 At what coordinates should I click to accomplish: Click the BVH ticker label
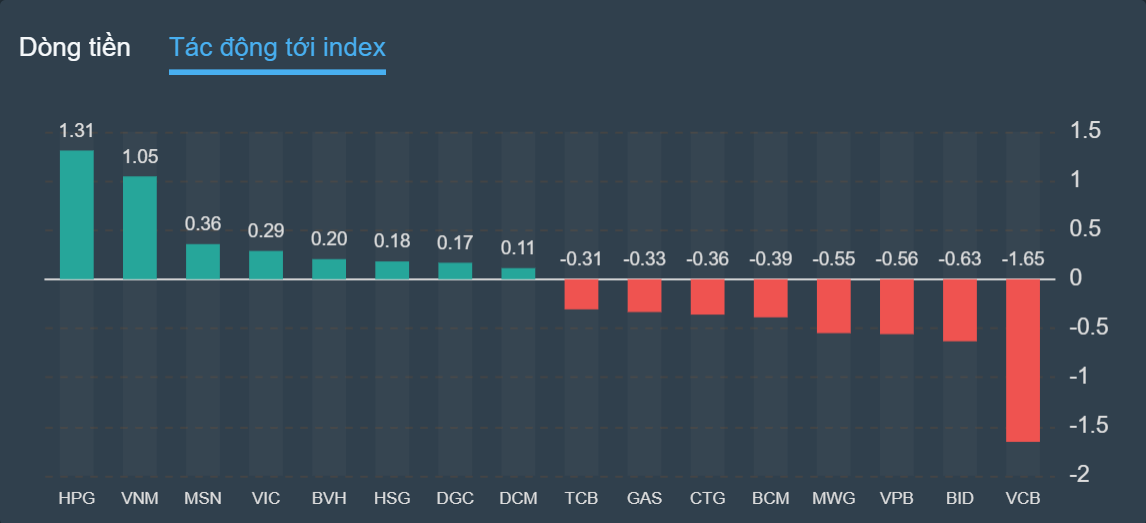[x=329, y=497]
